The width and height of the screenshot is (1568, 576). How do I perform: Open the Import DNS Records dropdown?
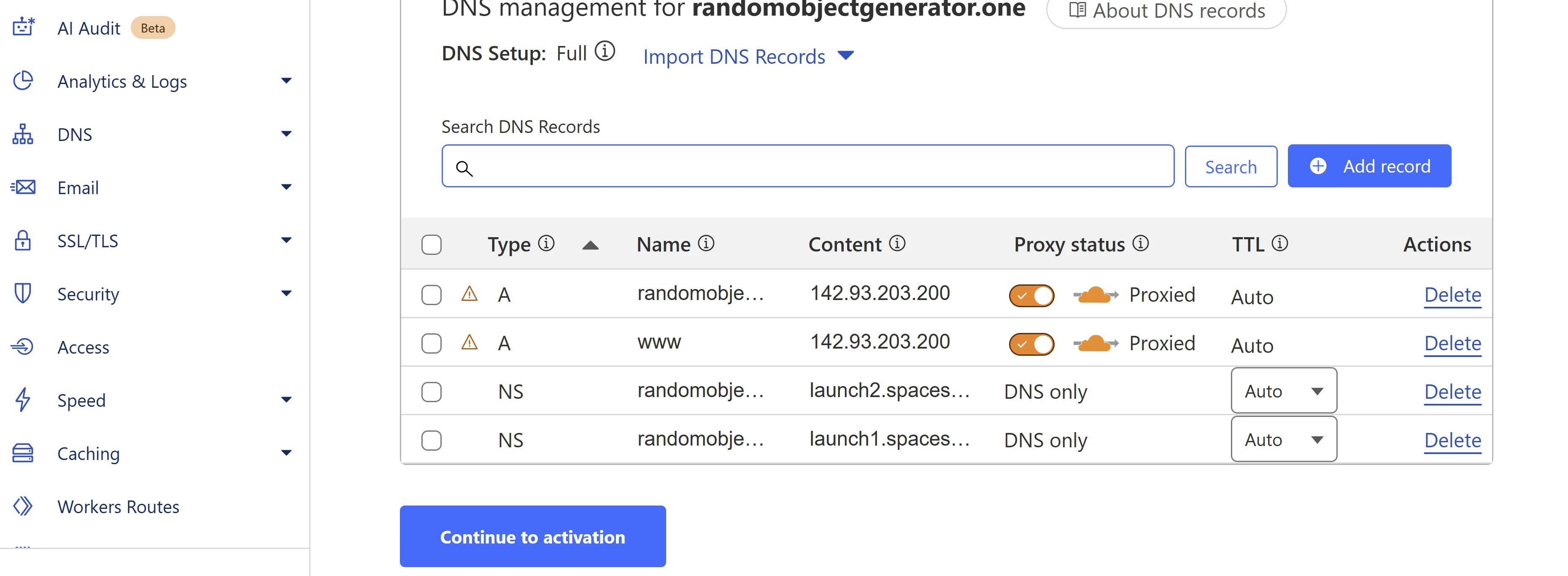(749, 56)
